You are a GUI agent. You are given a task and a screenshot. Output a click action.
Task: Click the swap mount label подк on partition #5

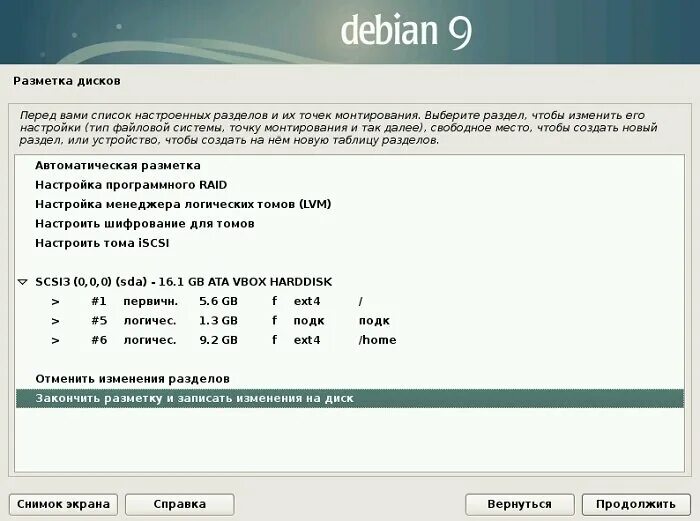point(374,321)
